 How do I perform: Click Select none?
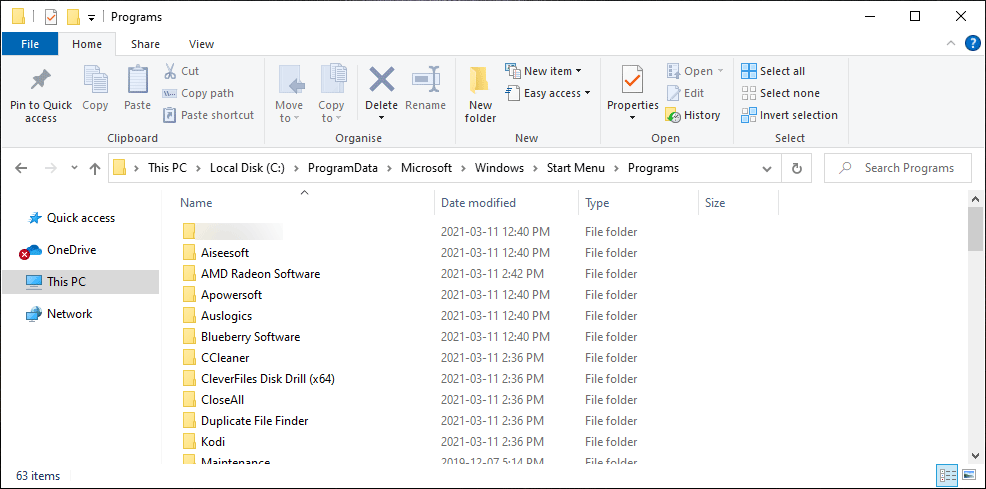tap(780, 93)
